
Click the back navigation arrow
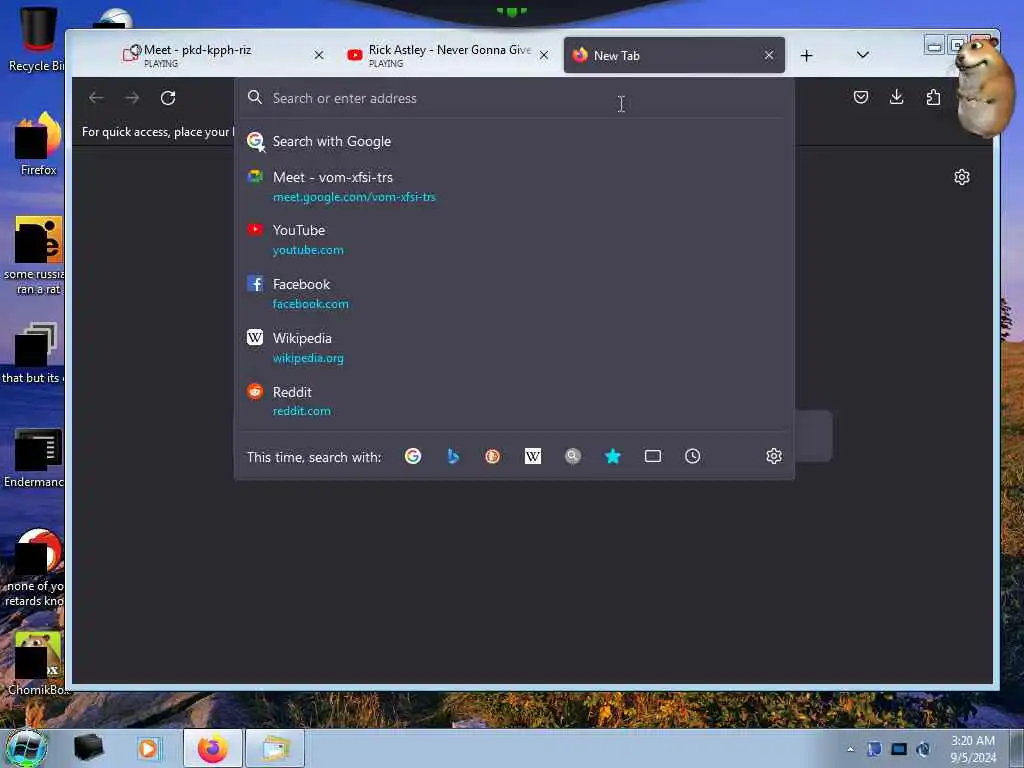click(x=96, y=98)
